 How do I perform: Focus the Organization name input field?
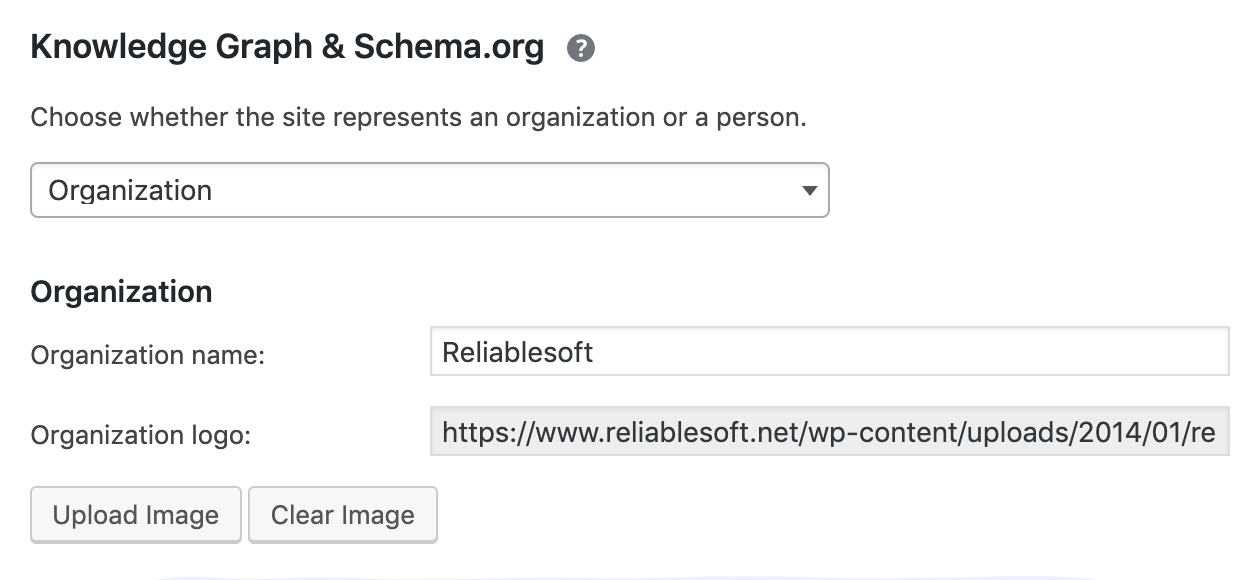[829, 352]
